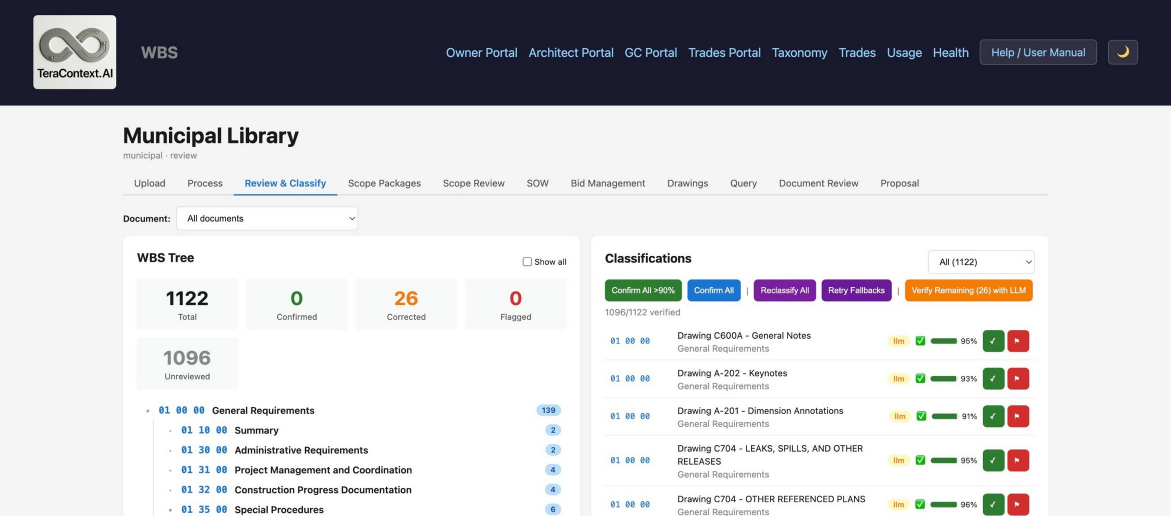Open the GC Portal link
This screenshot has width=1171, height=520.
coord(651,53)
